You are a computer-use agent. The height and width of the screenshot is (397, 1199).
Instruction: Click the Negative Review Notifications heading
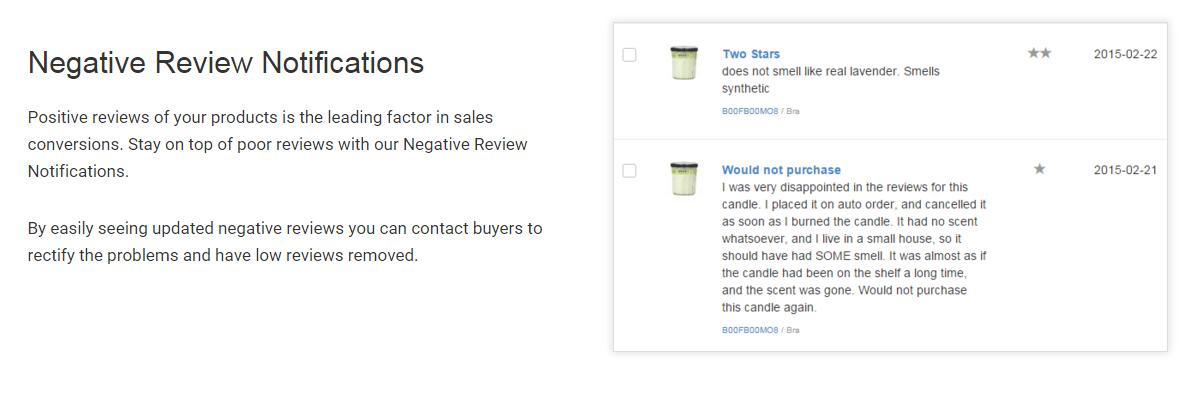click(226, 63)
